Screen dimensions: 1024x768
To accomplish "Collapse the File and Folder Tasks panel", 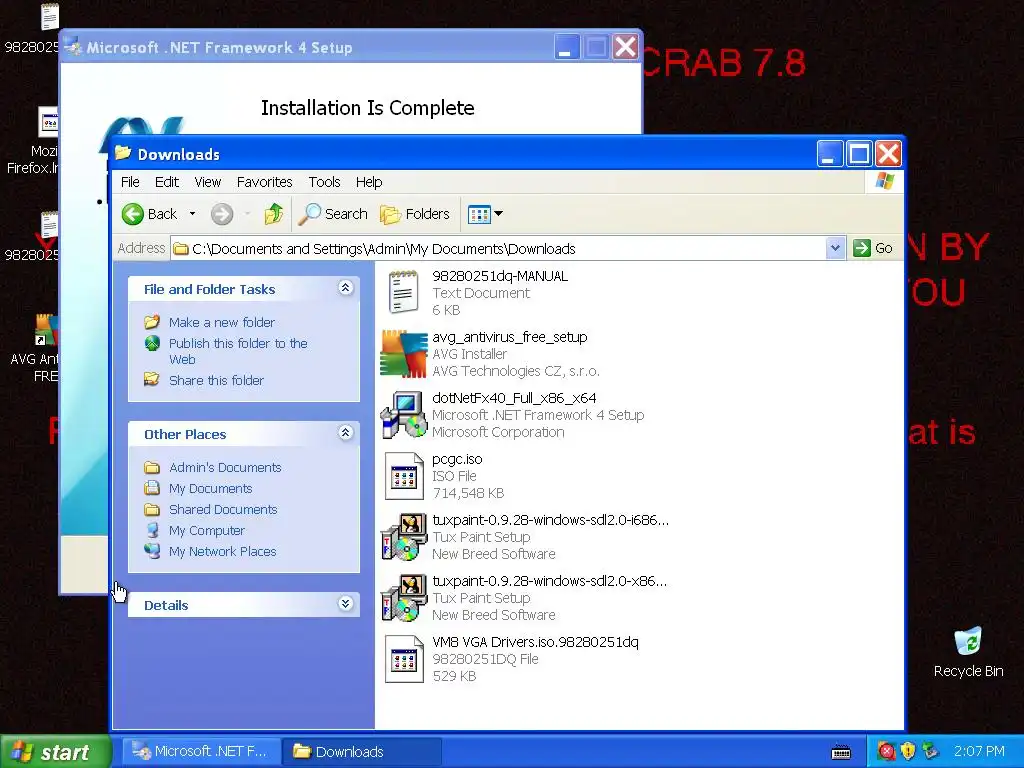I will (345, 288).
